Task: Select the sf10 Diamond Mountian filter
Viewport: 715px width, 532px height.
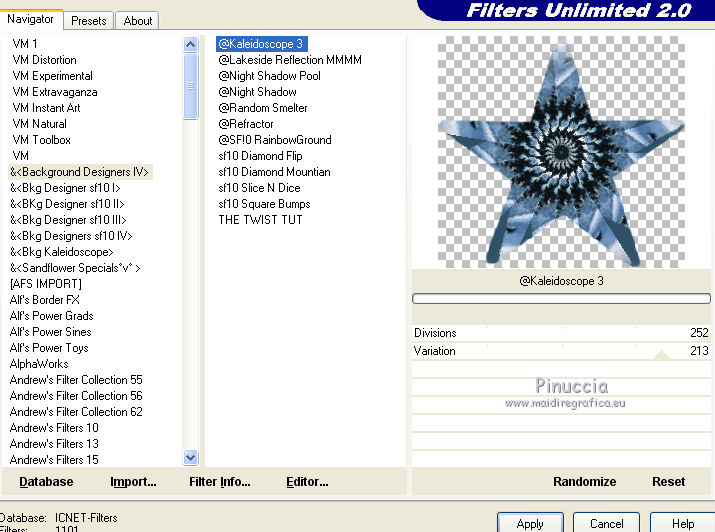Action: (x=275, y=171)
